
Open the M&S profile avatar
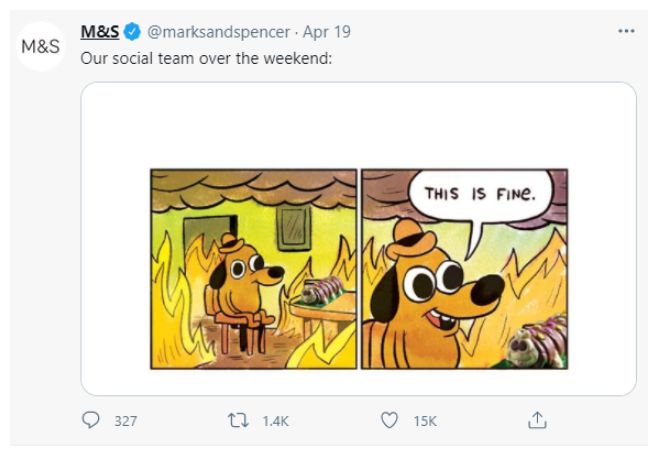pos(41,47)
